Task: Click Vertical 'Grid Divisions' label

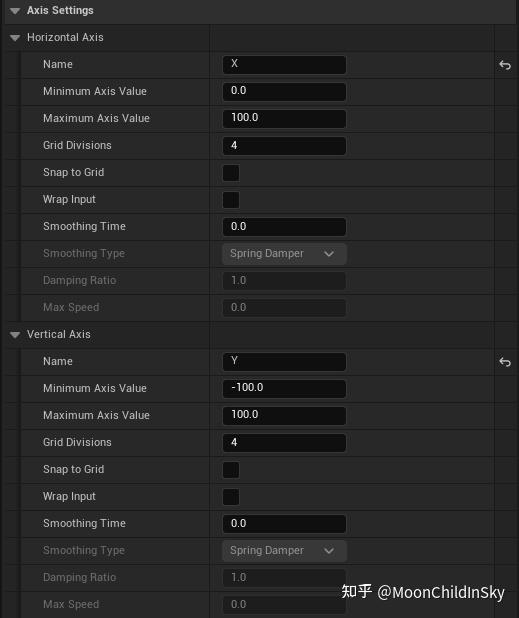Action: coord(77,442)
